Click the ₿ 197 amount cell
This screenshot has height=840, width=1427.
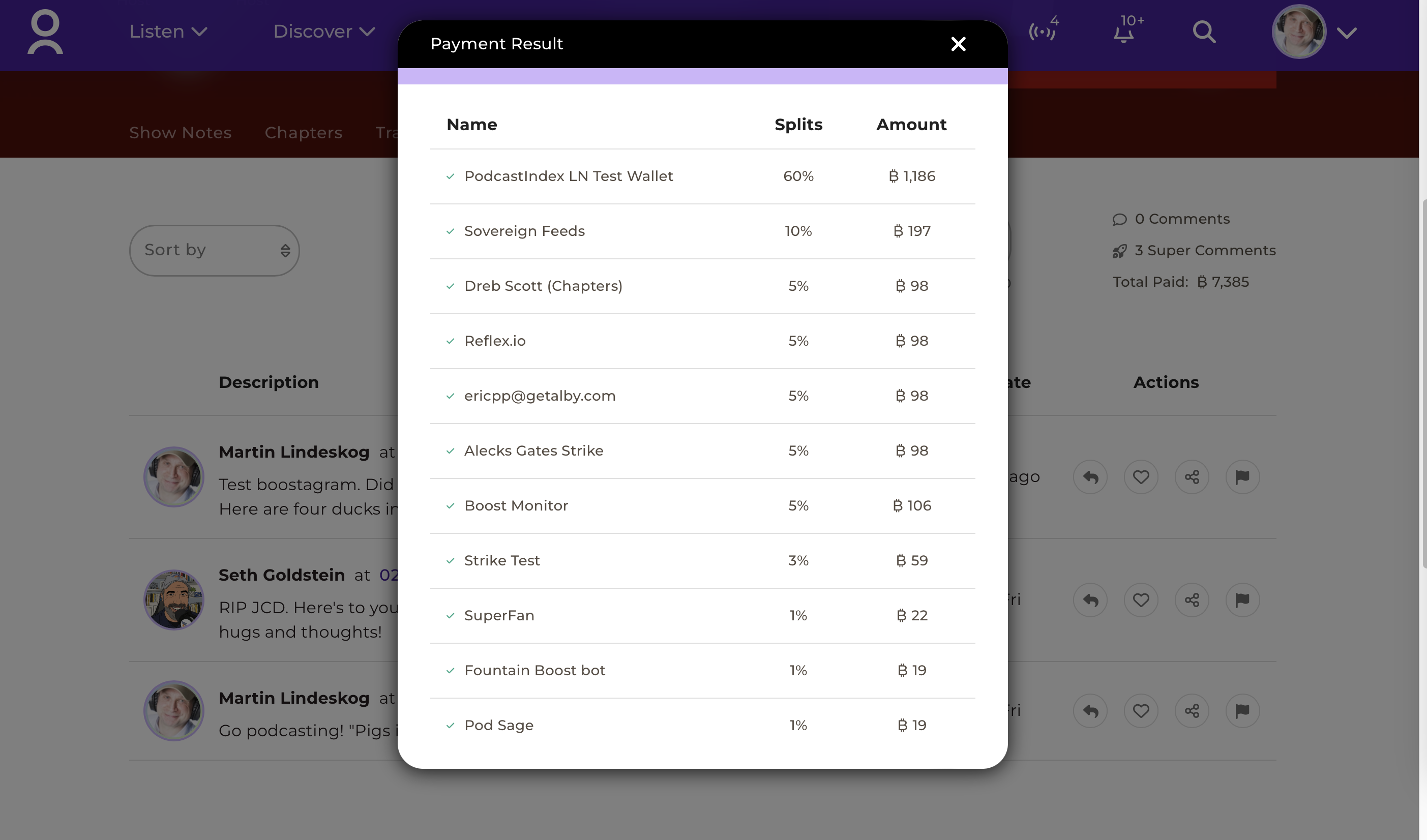click(x=912, y=231)
